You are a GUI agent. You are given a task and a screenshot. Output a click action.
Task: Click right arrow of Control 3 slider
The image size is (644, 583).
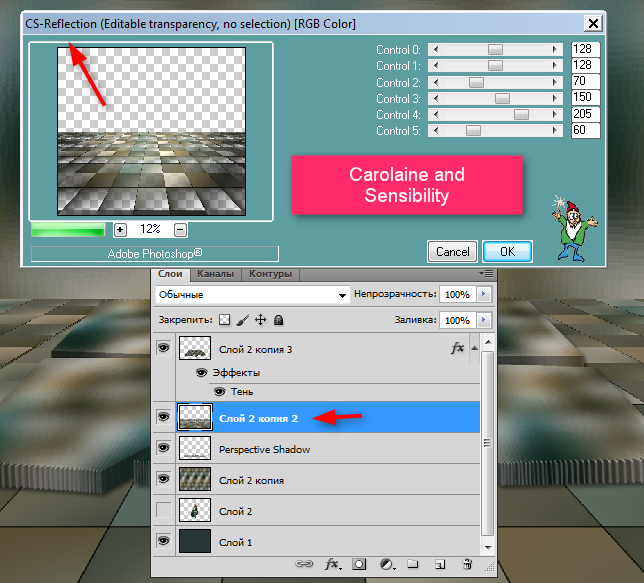(x=554, y=99)
